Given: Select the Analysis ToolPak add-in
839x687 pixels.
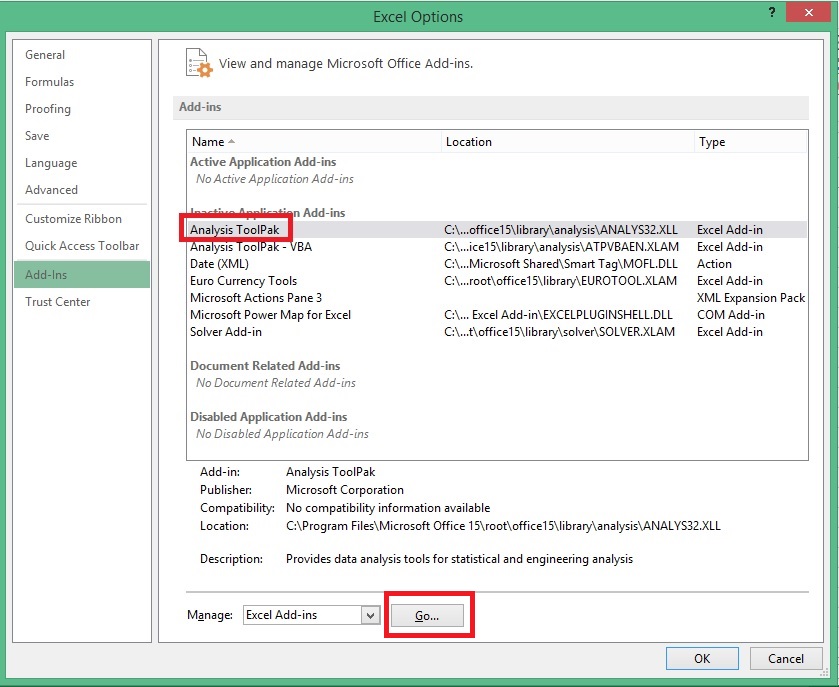Looking at the screenshot, I should [x=235, y=229].
